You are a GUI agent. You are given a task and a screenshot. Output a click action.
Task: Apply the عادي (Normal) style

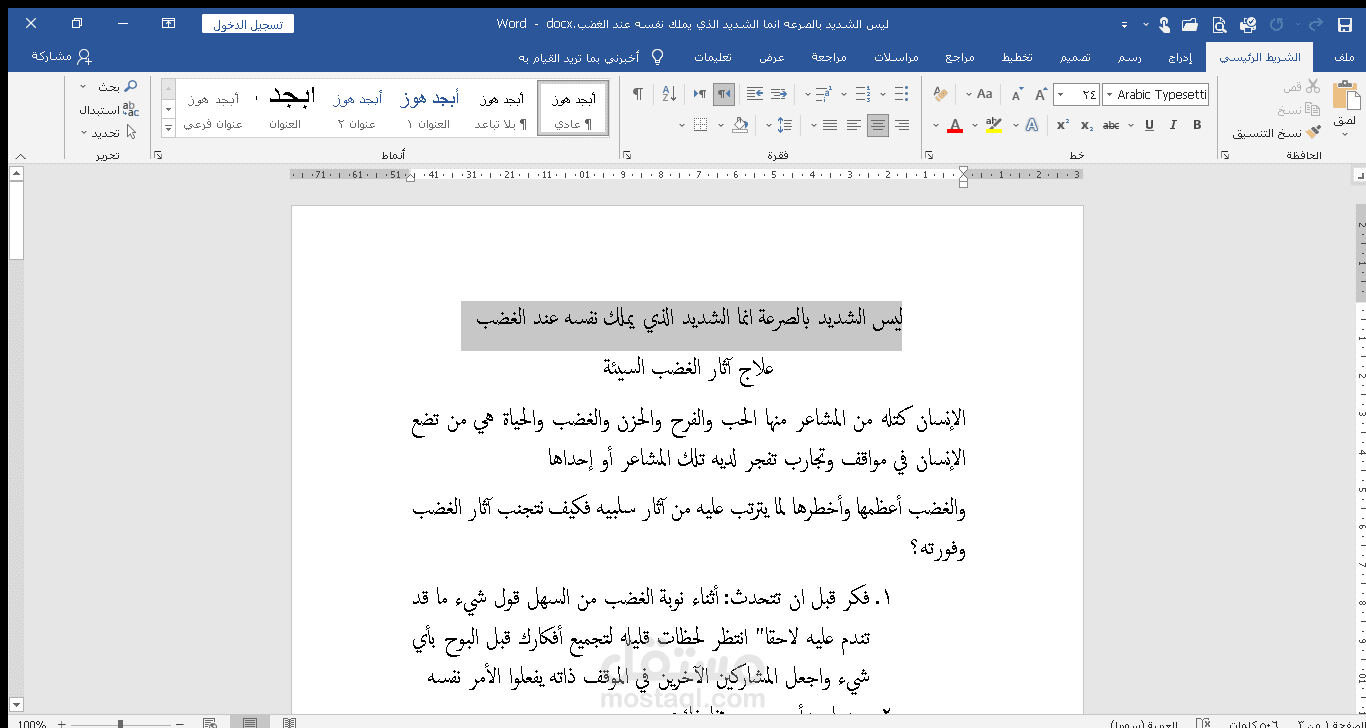pos(573,108)
